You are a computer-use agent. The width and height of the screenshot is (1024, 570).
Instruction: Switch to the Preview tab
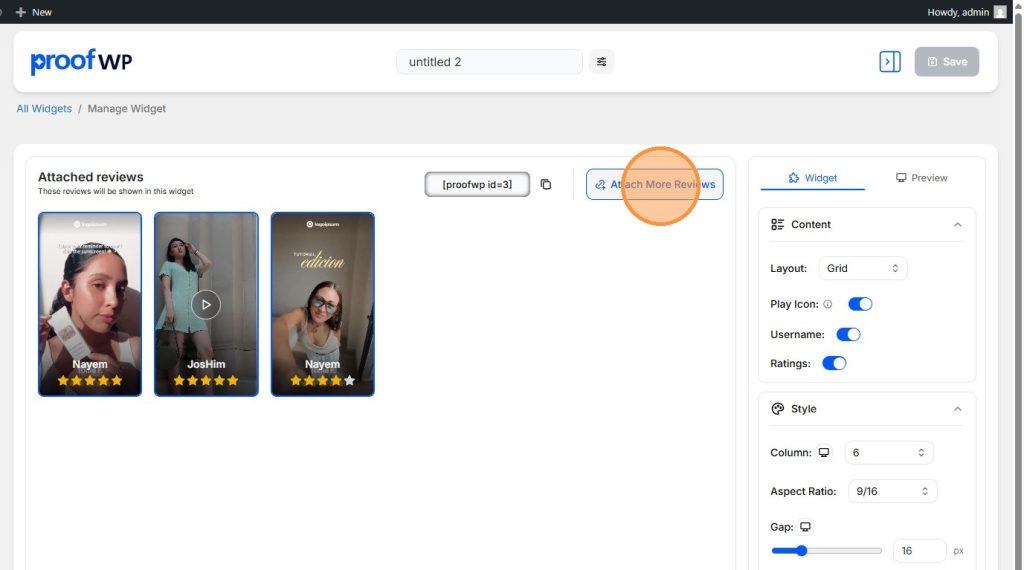[921, 178]
